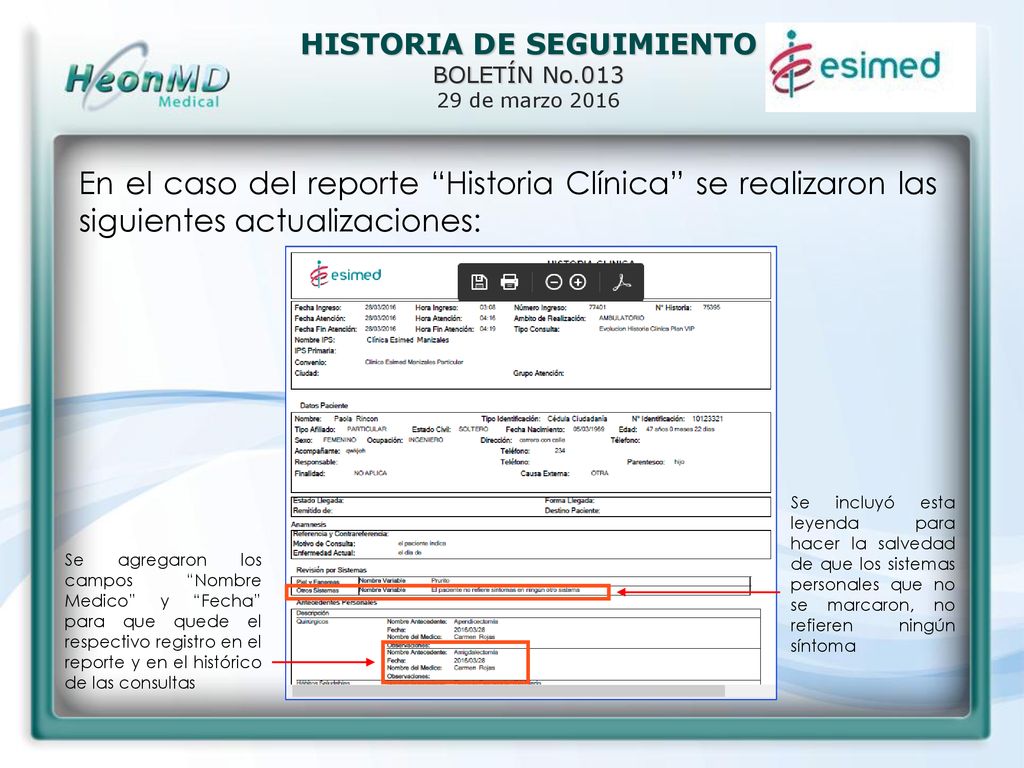Click the 'Apendicectomía' antecedent name
1024x768 pixels.
click(x=475, y=622)
